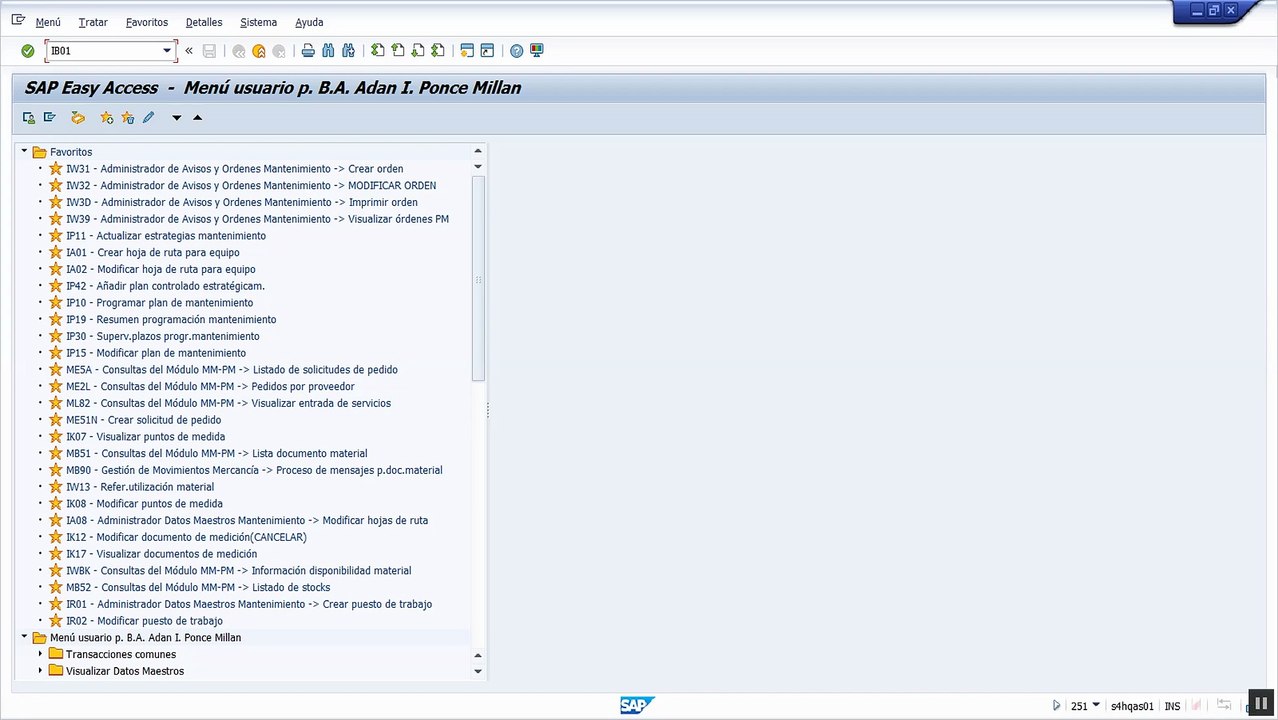Click star icon beside IP42 Añadir plan
Image resolution: width=1278 pixels, height=720 pixels.
pos(56,286)
